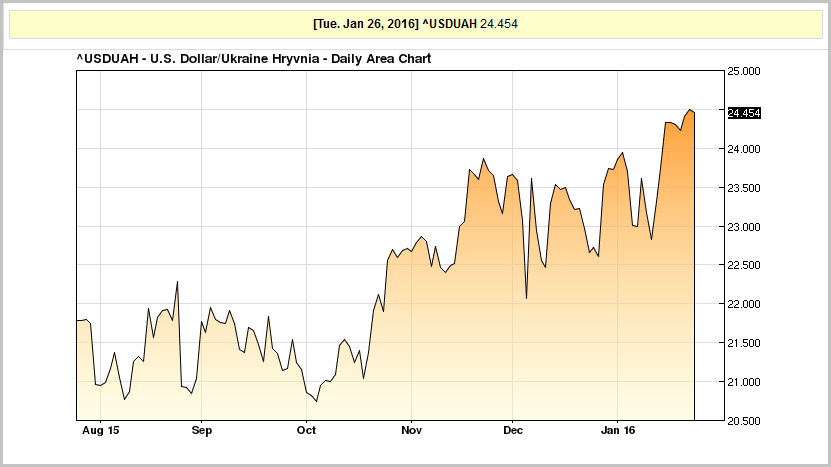Click the 'Sep' x-axis label
Viewport: 831px width, 467px height.
[201, 430]
